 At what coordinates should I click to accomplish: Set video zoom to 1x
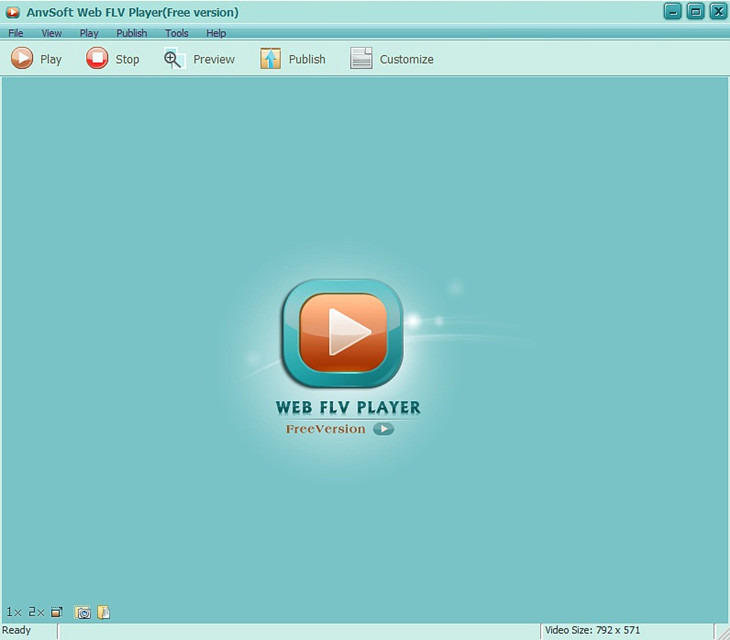(x=14, y=612)
